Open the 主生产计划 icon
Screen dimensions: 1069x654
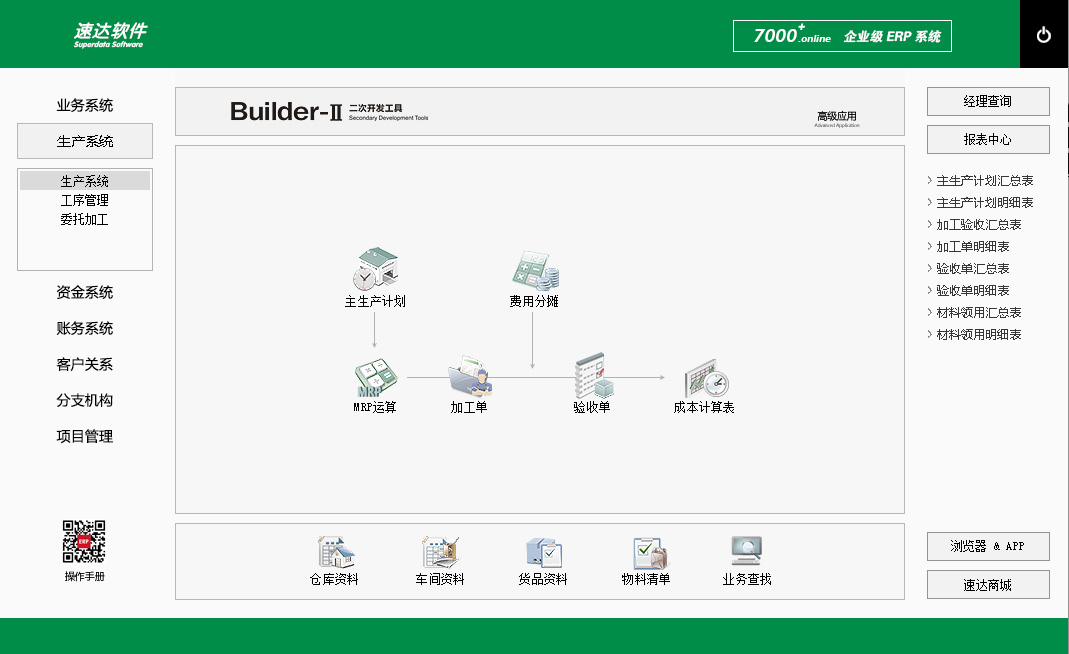(x=376, y=270)
